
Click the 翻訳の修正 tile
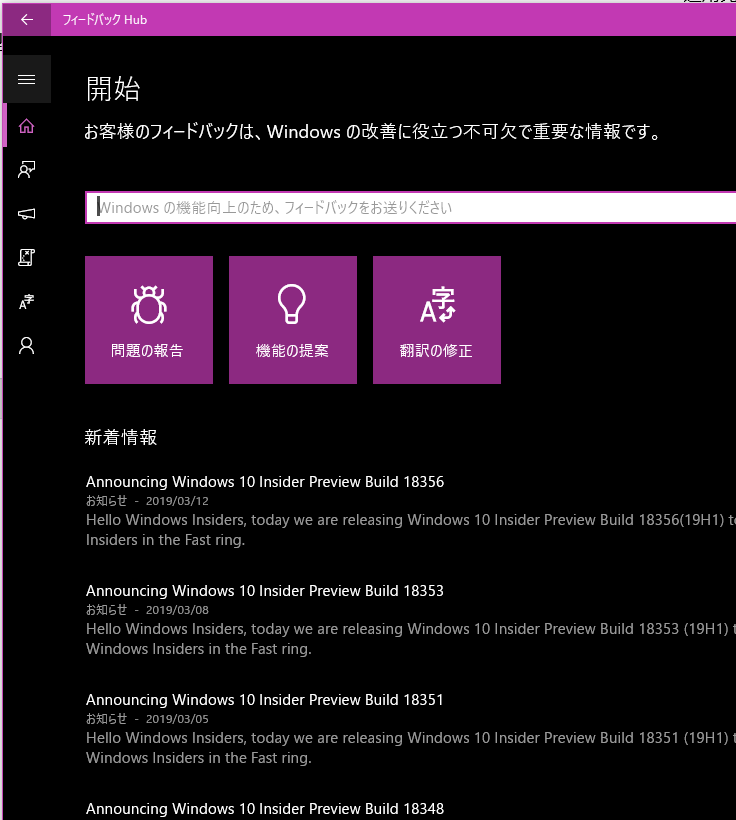click(x=437, y=320)
